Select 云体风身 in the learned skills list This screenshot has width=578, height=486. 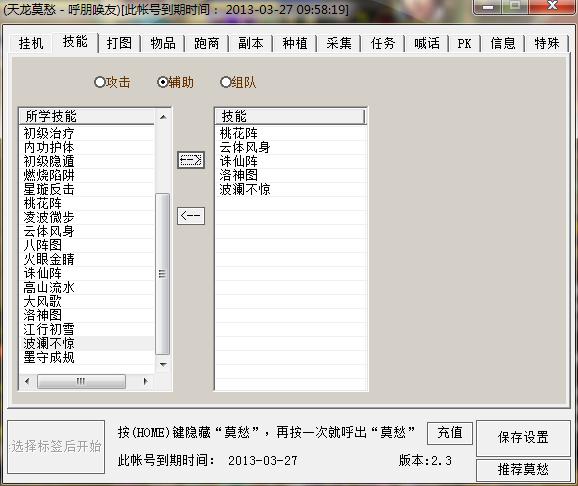[x=87, y=231]
